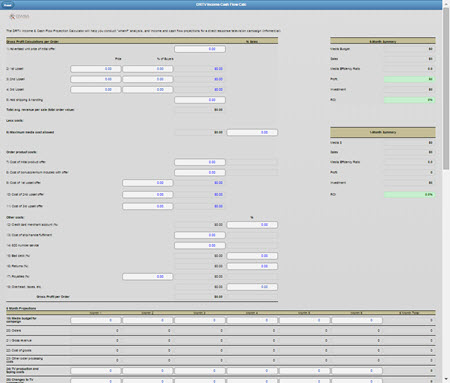The height and width of the screenshot is (383, 450).
Task: Edit the overhead, taxes, etc. % field
Action: coord(252,287)
